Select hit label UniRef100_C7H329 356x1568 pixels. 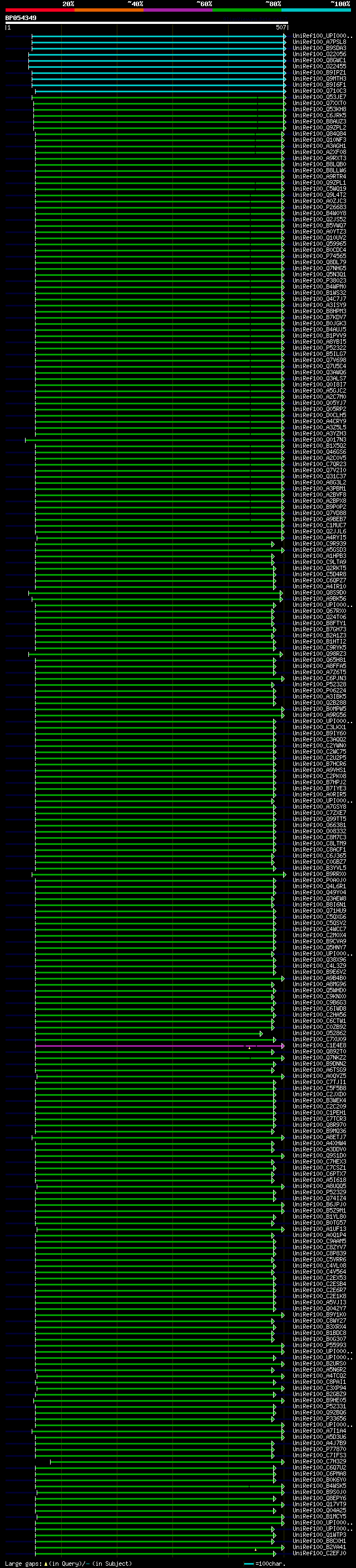319,1461
